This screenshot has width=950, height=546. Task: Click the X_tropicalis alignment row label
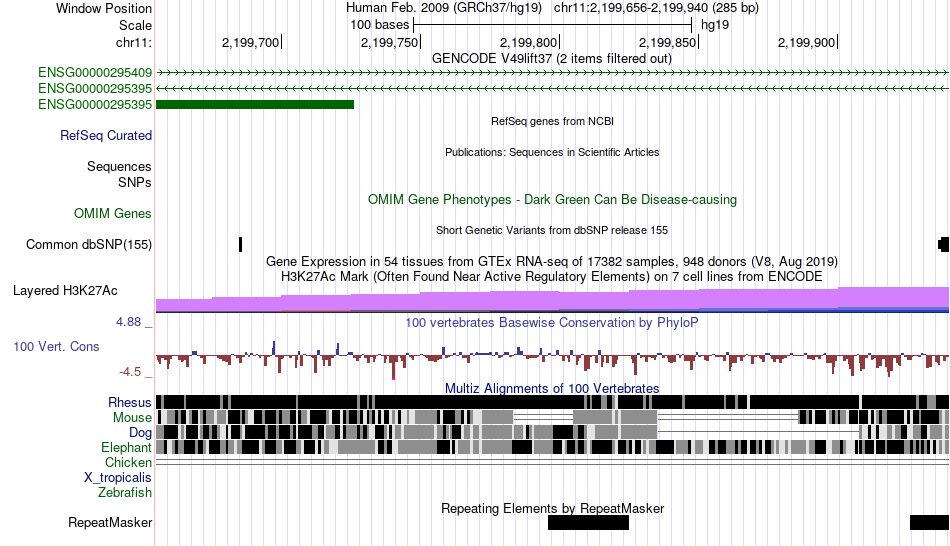(118, 478)
